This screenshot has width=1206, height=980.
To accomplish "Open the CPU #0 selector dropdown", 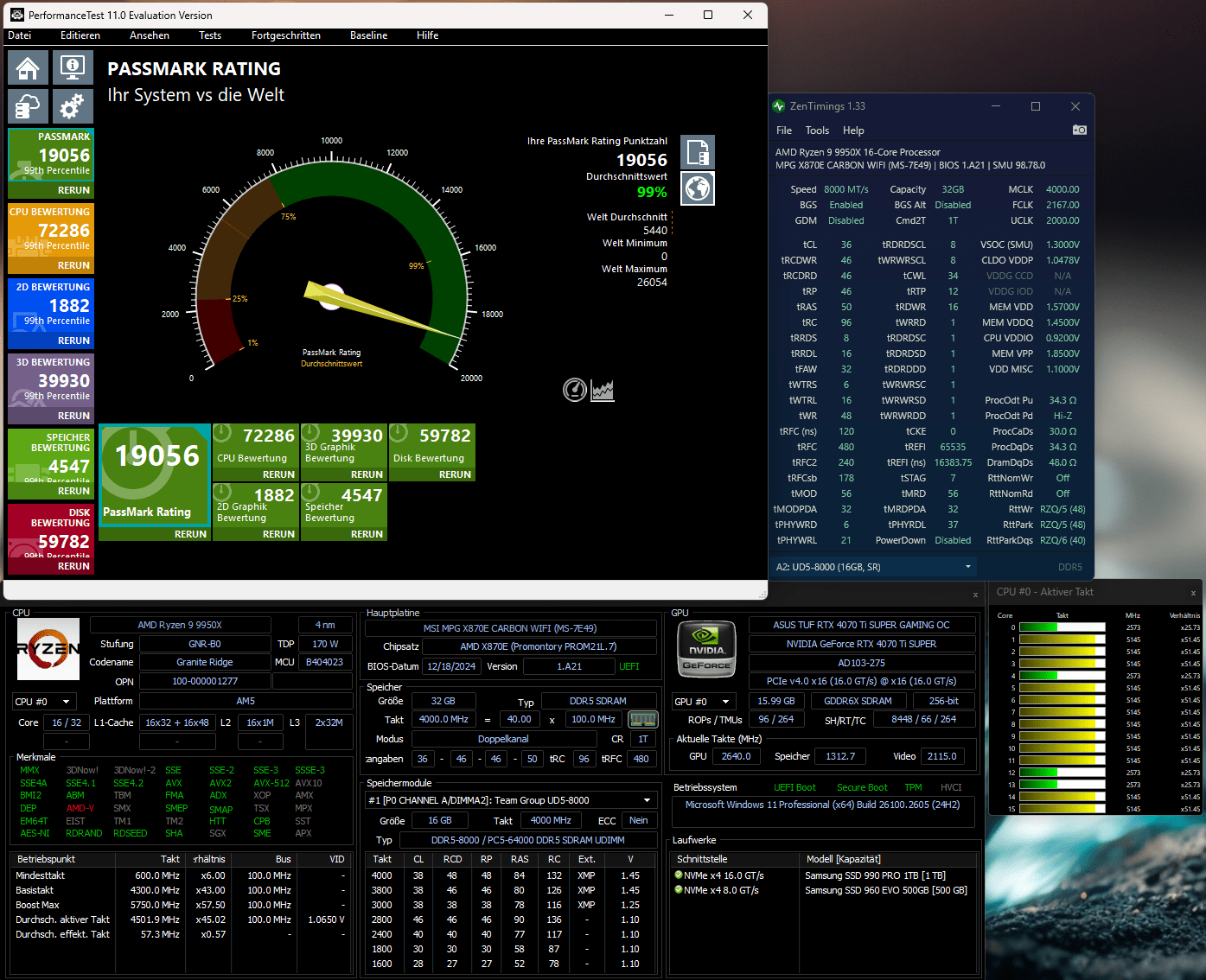I will 43,701.
